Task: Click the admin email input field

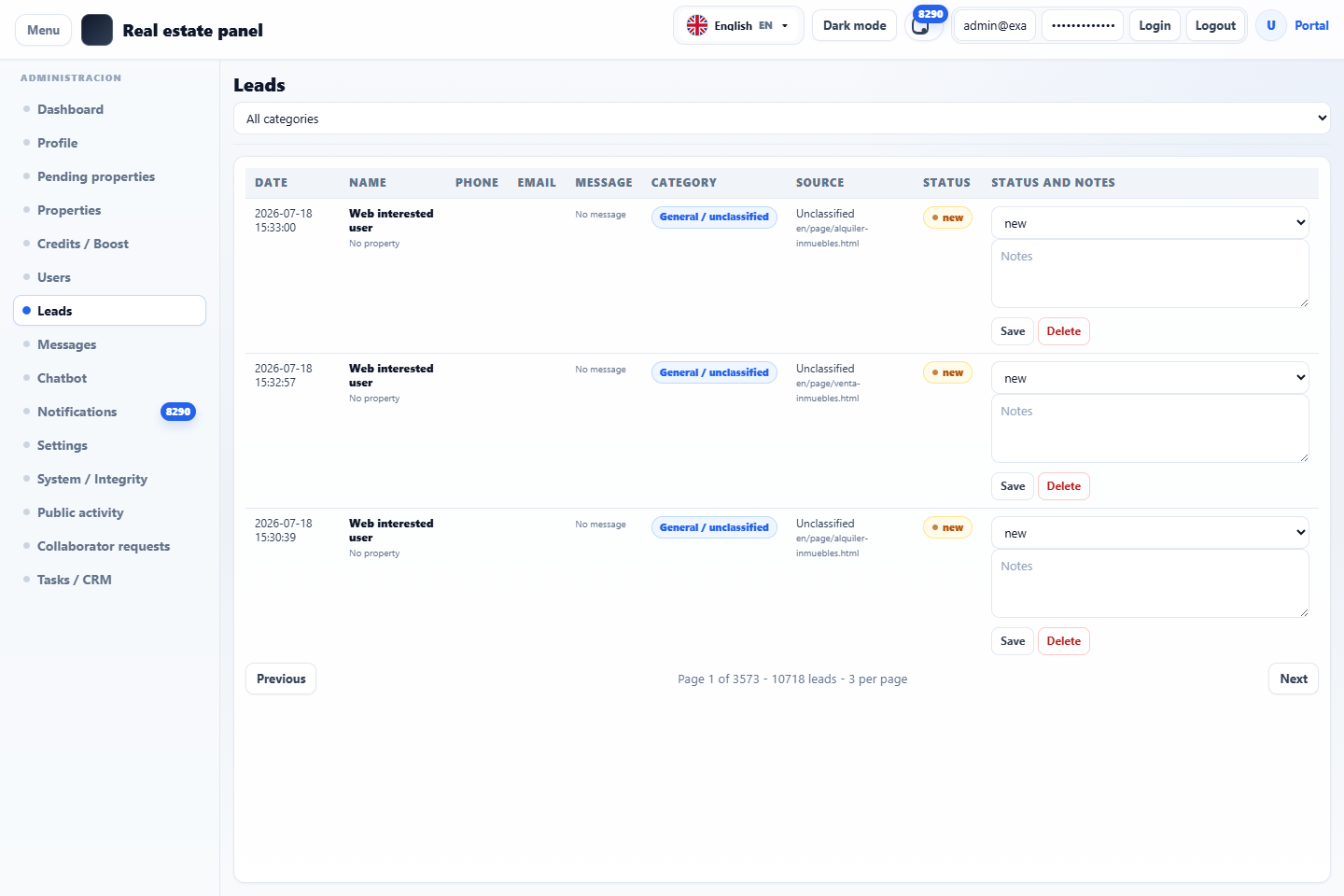Action: tap(995, 25)
